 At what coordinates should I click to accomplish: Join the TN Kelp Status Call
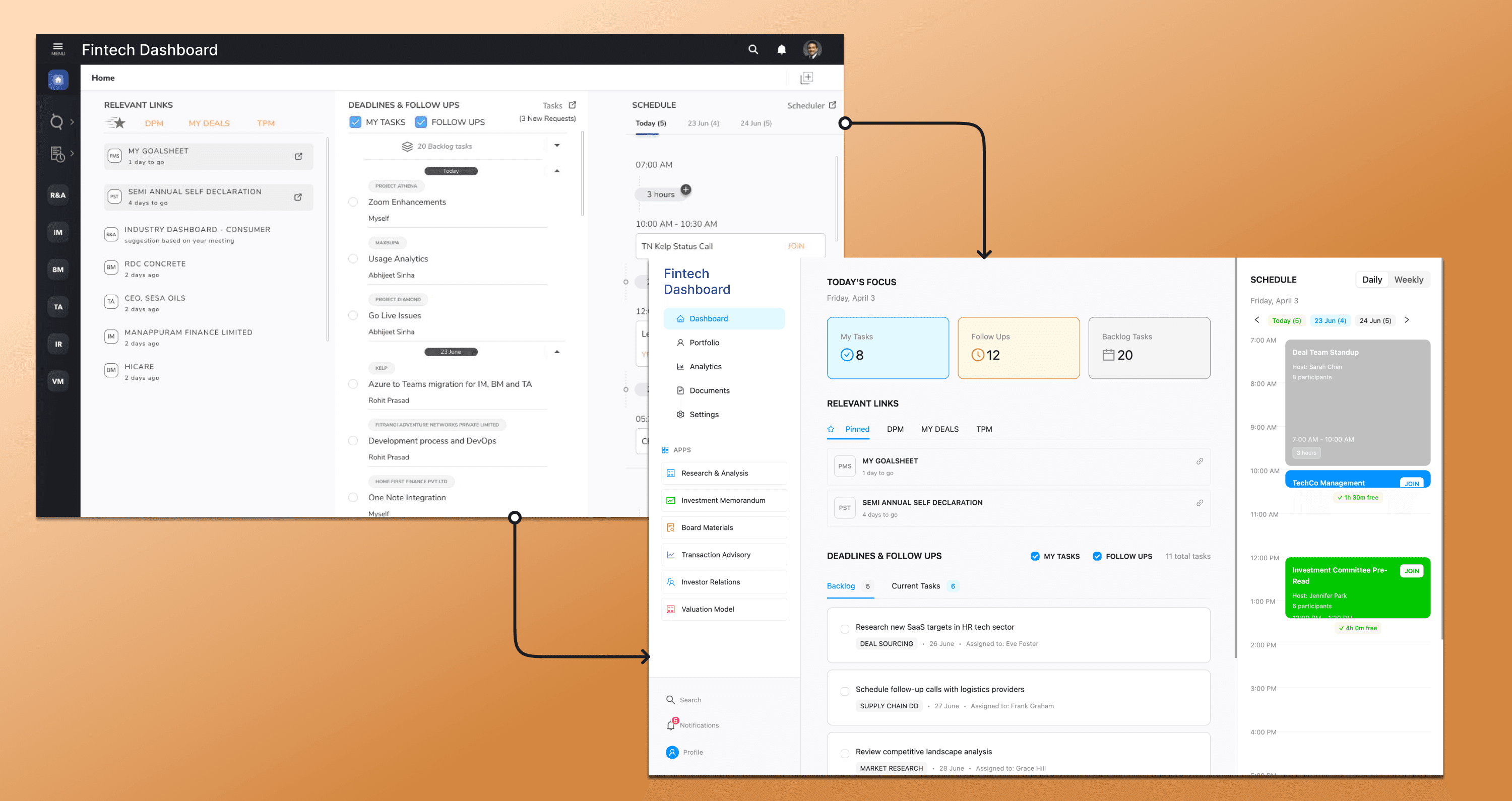795,246
